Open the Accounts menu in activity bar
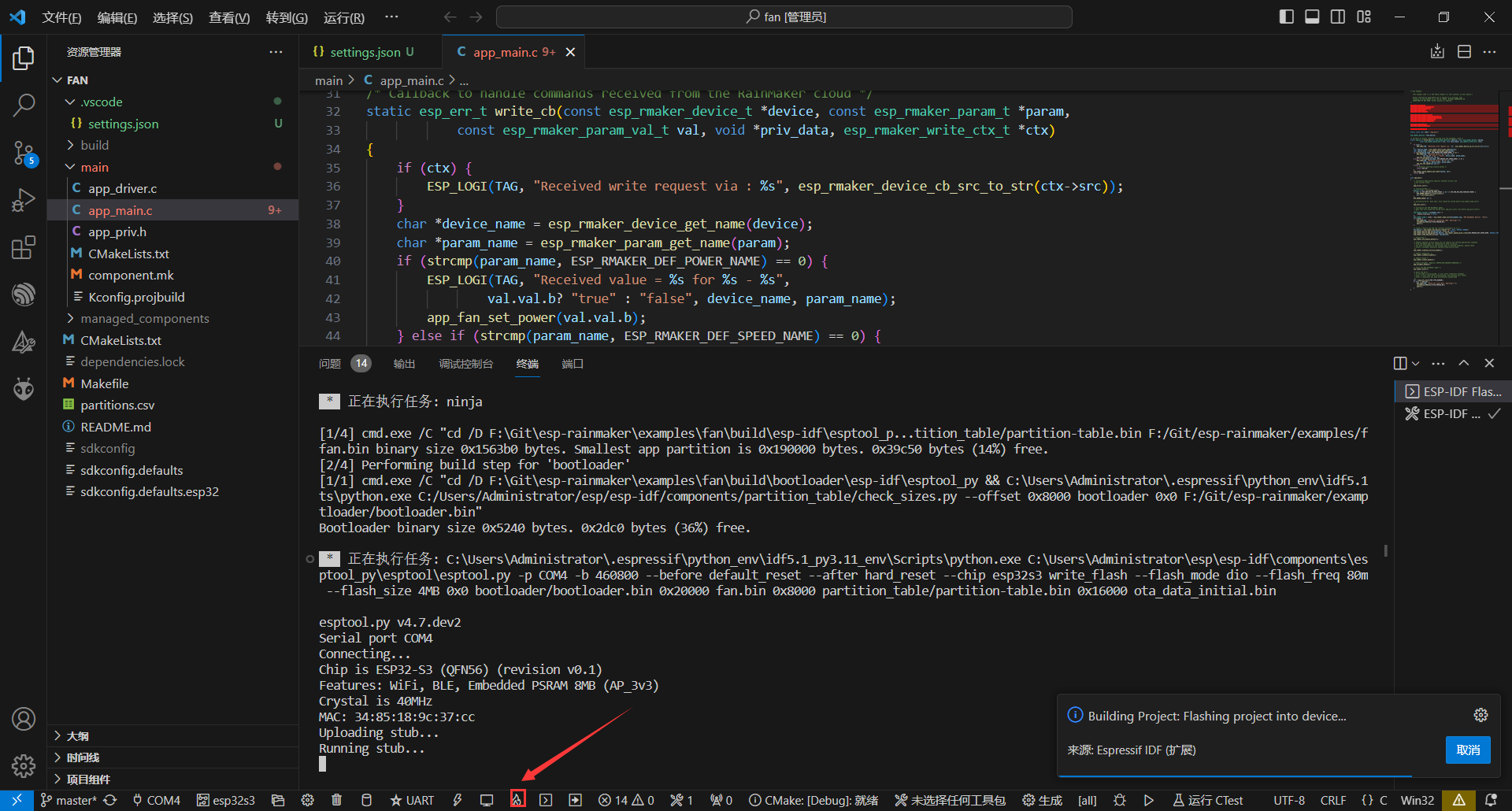This screenshot has height=811, width=1512. point(24,719)
